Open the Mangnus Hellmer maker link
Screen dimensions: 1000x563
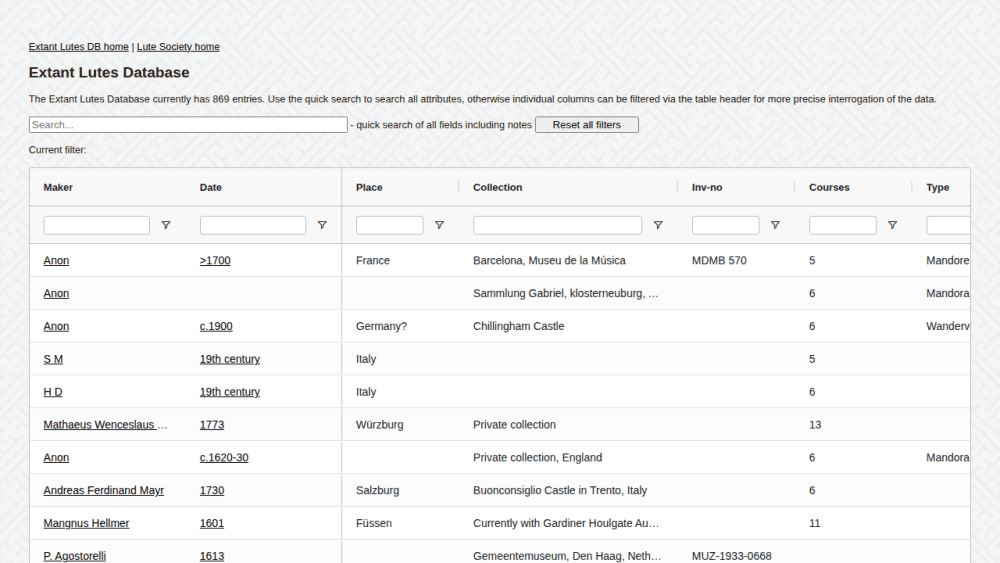pos(86,523)
